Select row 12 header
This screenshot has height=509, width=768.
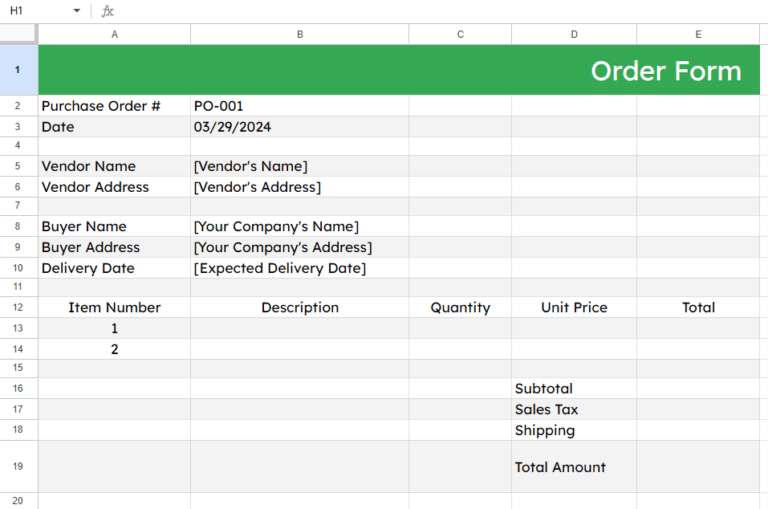[x=18, y=307]
